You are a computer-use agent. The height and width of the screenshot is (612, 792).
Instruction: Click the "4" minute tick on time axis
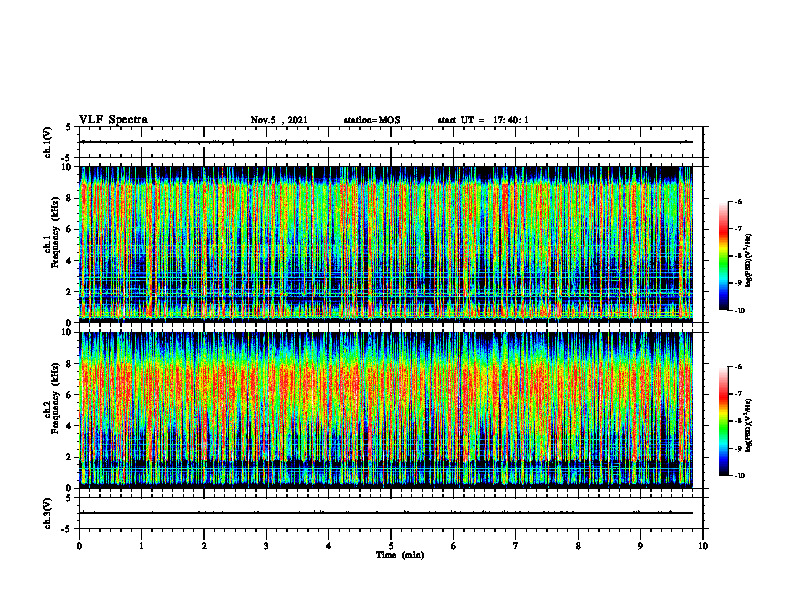point(329,546)
